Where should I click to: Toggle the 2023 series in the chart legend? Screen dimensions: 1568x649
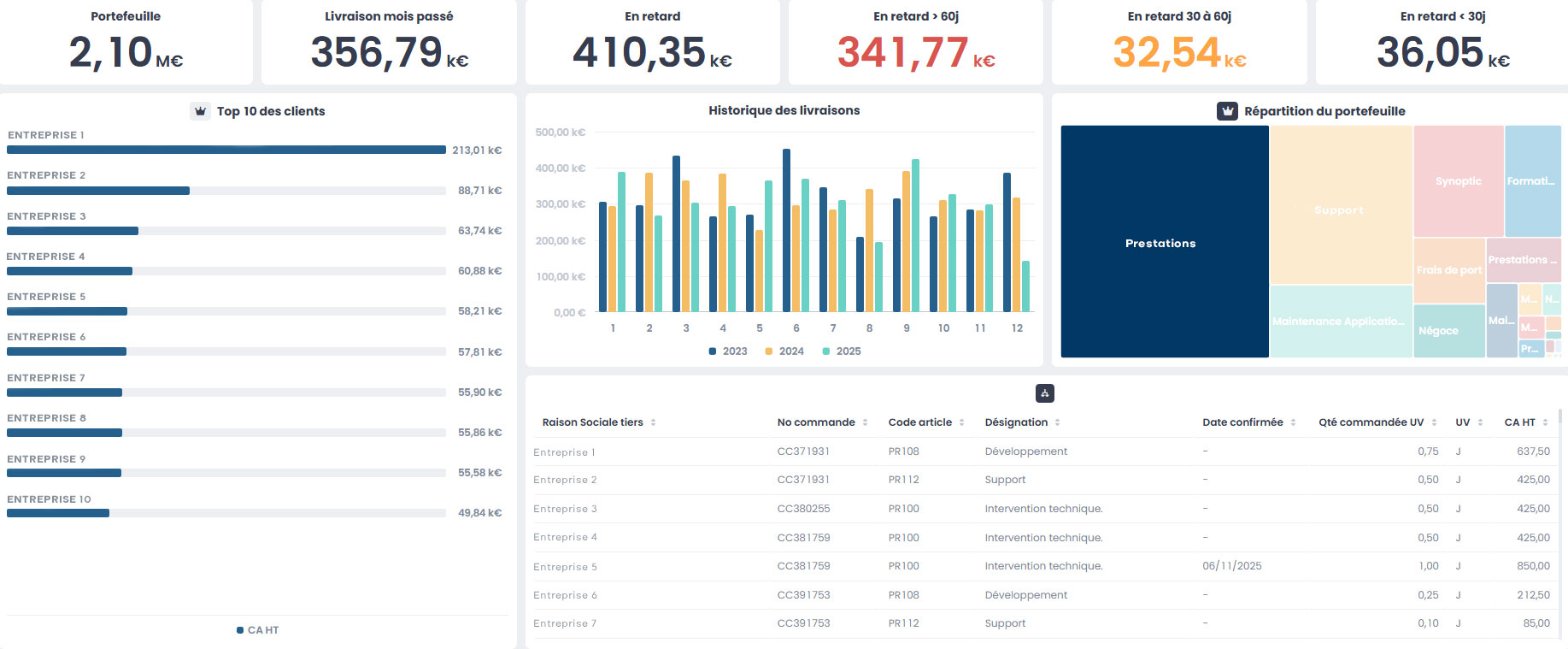click(x=728, y=351)
